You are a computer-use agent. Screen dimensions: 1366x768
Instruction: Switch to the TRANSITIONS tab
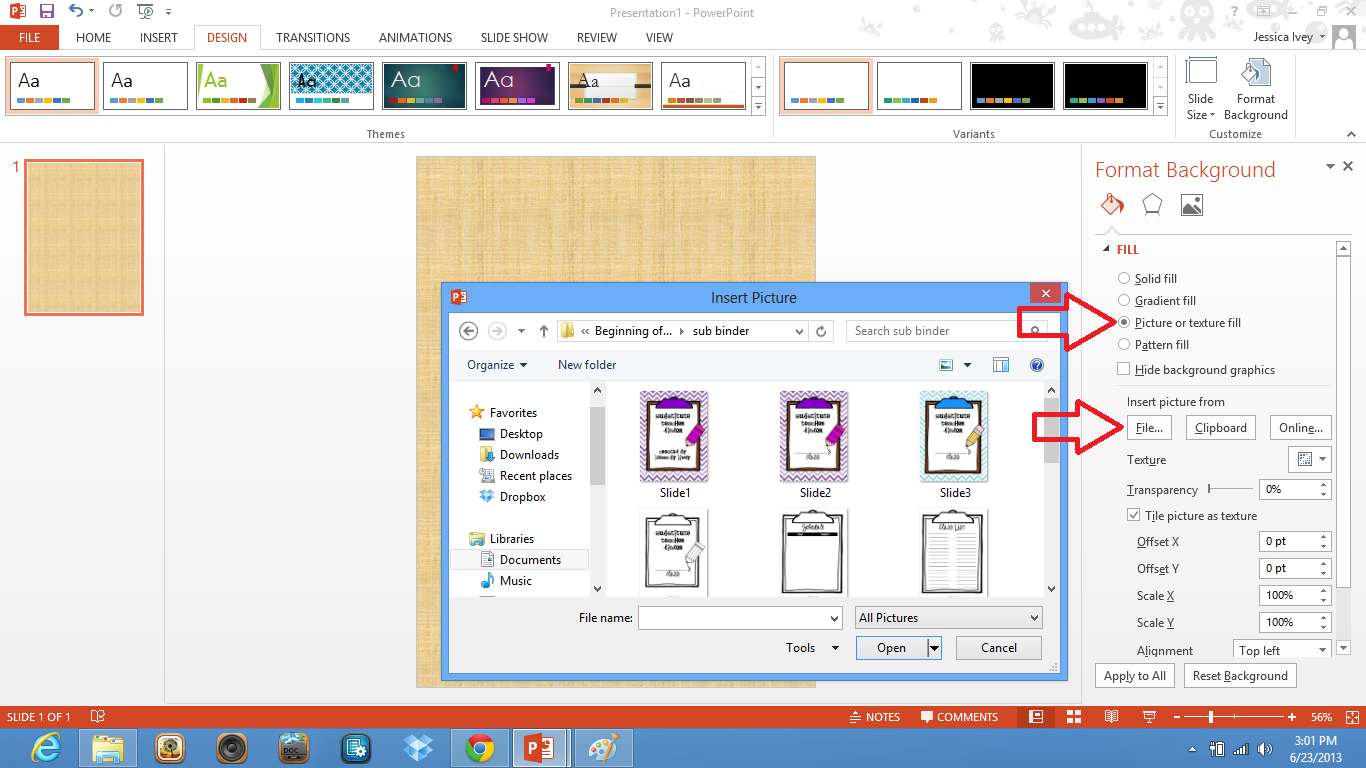coord(313,38)
